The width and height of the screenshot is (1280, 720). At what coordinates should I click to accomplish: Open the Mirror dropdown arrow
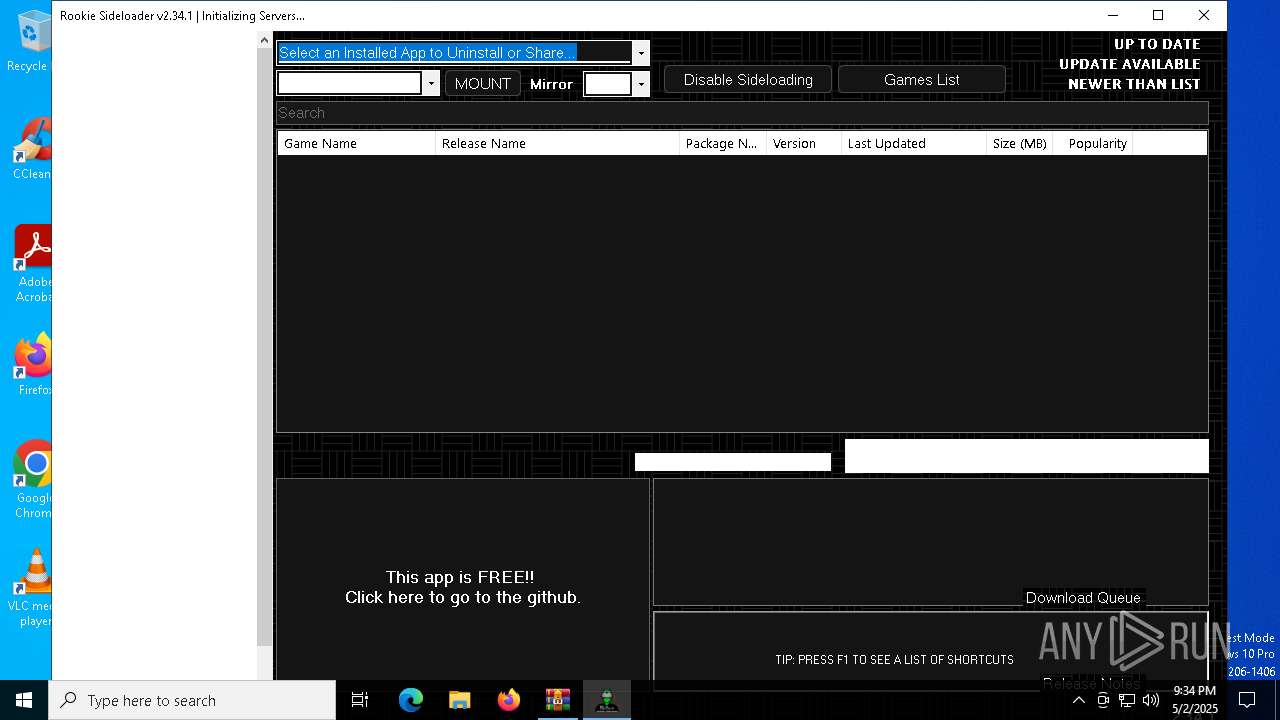(641, 84)
